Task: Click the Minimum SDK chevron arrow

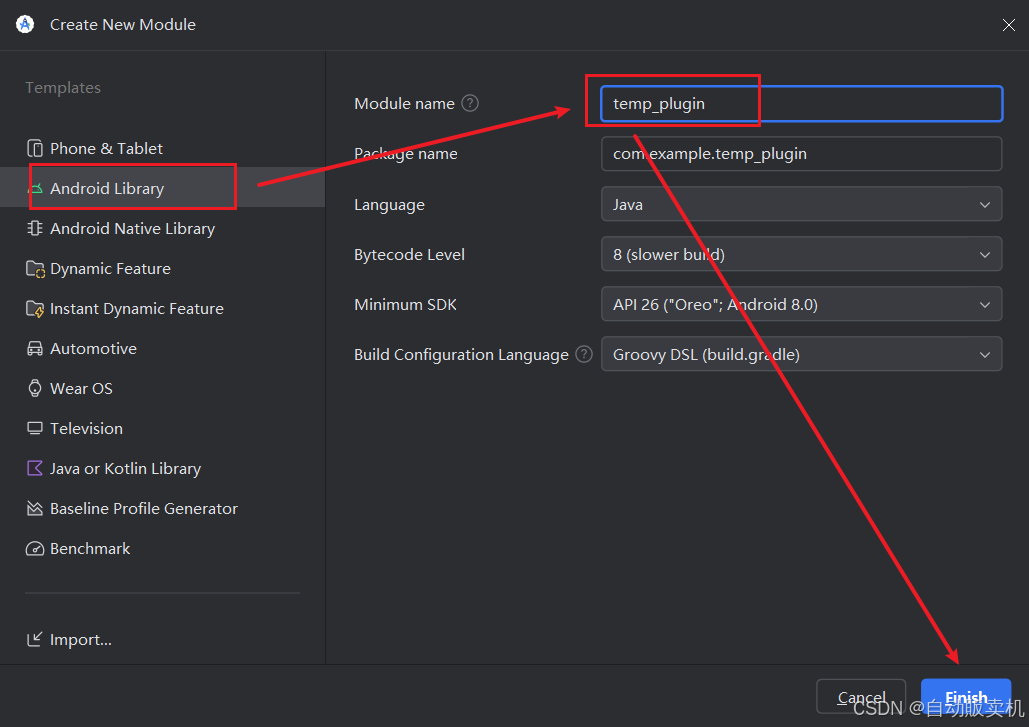Action: (x=984, y=304)
